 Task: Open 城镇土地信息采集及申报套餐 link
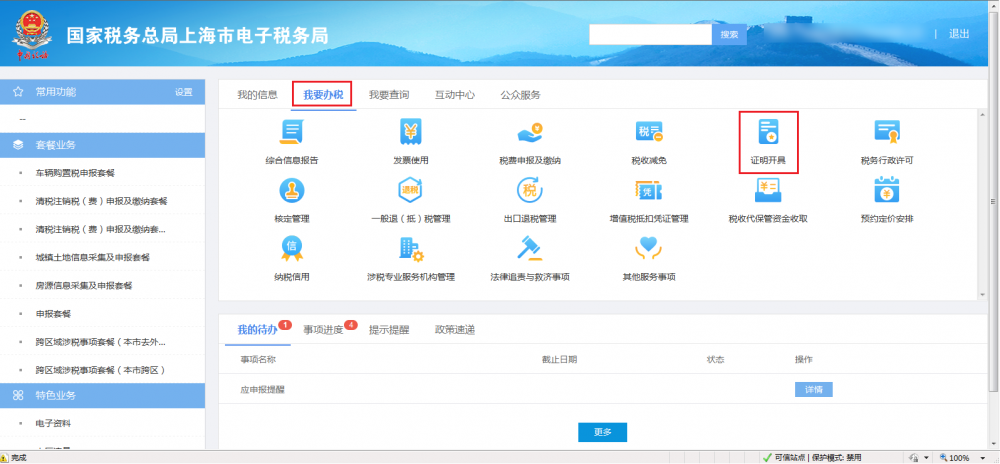(x=92, y=257)
